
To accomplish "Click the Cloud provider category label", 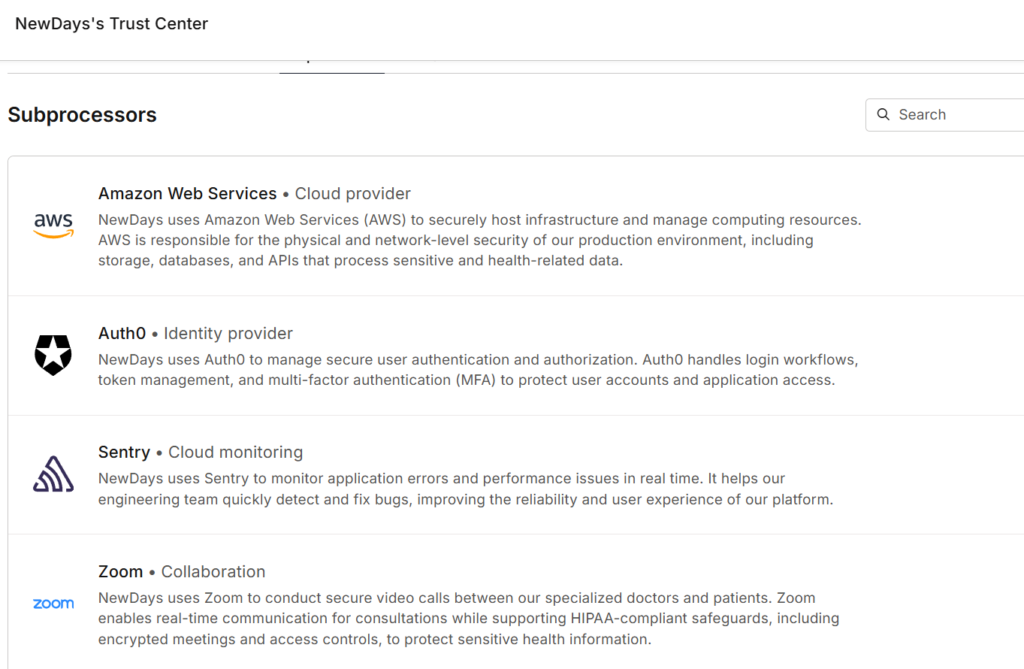I will pos(352,194).
